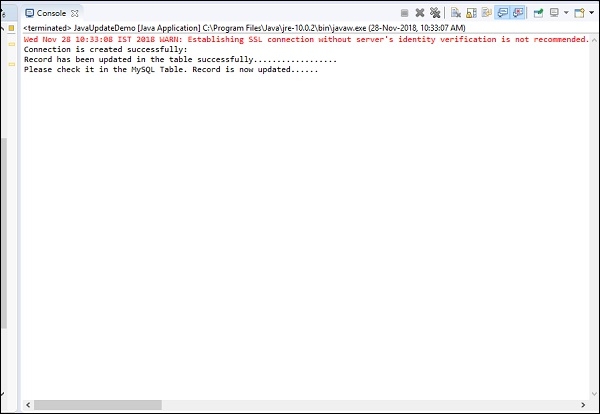Viewport: 600px width, 414px height.
Task: Click the horizontal scrollbar left arrow
Action: click(28, 405)
